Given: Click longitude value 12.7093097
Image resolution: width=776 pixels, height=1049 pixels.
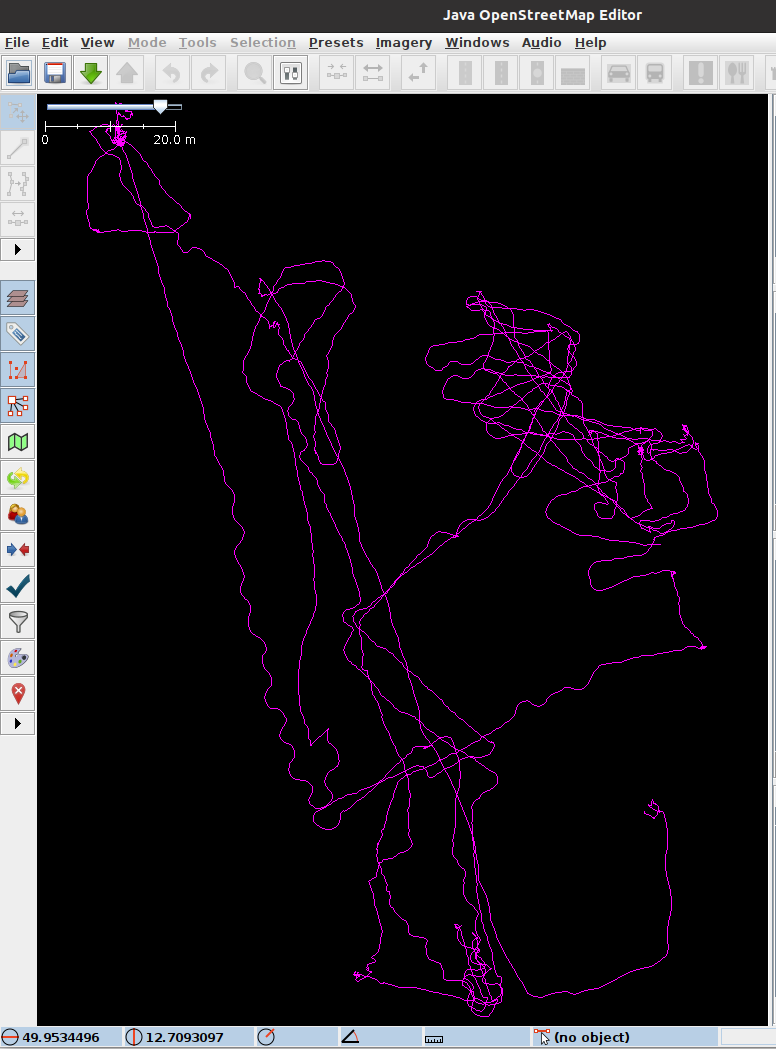Looking at the screenshot, I should click(x=185, y=1038).
